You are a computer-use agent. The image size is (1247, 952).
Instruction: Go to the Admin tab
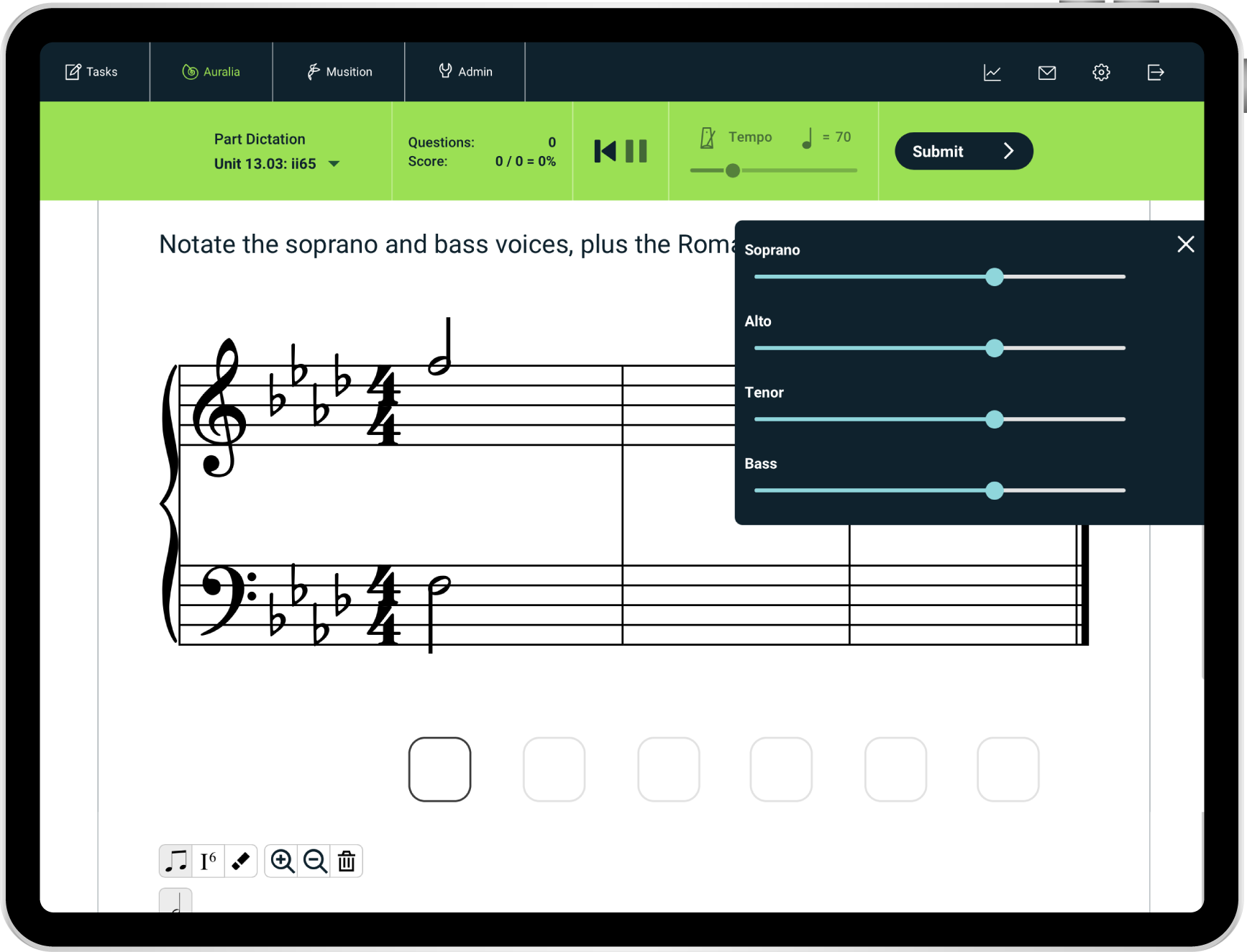tap(466, 72)
